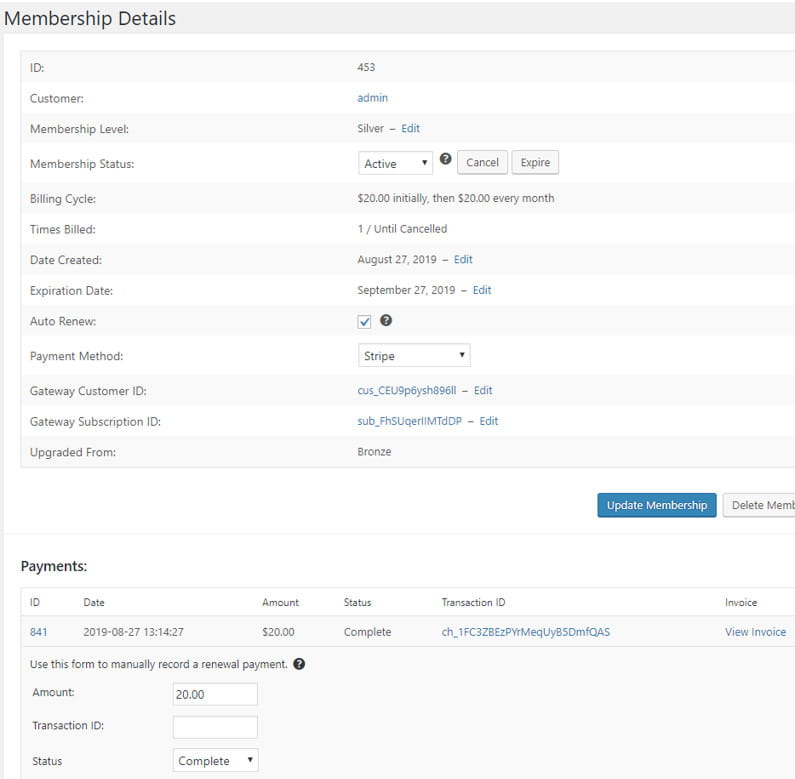Edit the Date Created value

tap(463, 260)
